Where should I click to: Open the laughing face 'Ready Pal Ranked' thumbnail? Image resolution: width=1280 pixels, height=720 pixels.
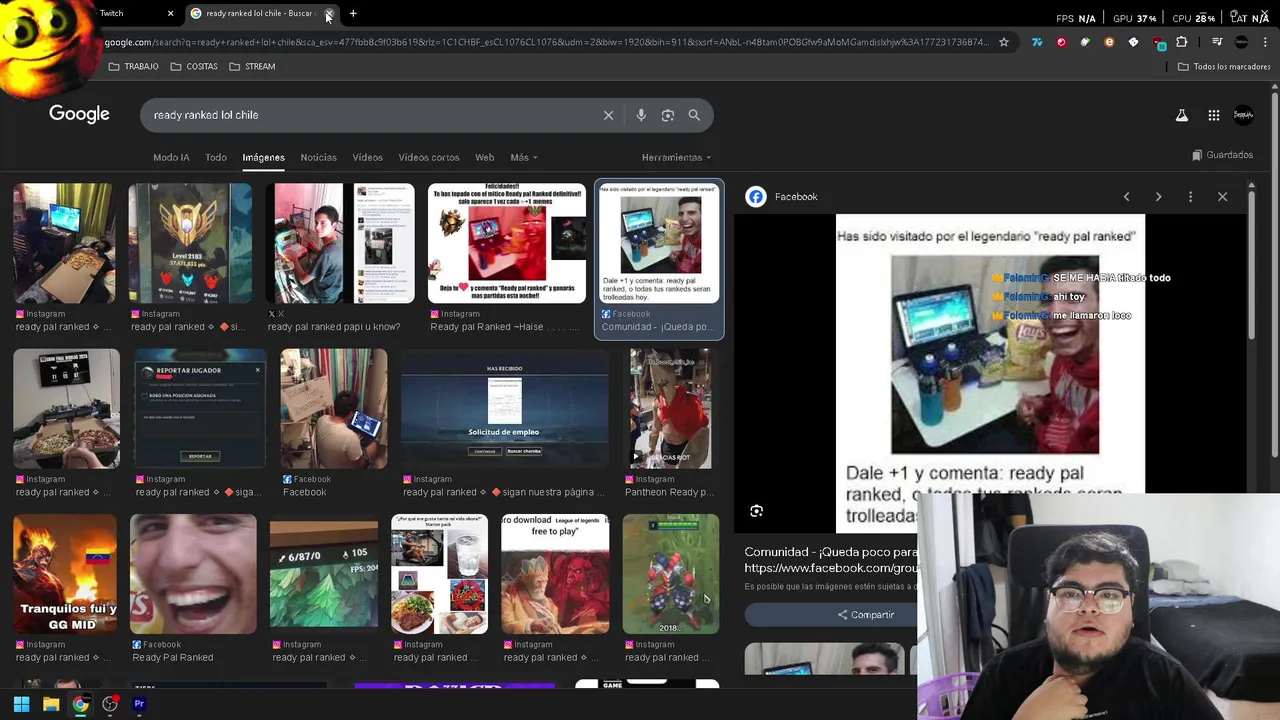[x=193, y=574]
